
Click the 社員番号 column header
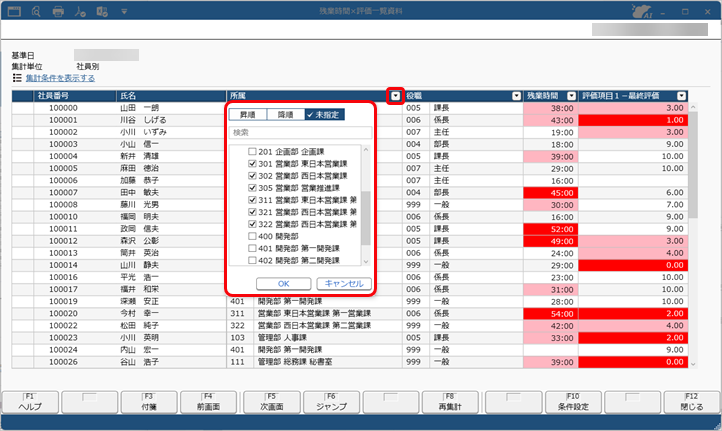click(75, 96)
